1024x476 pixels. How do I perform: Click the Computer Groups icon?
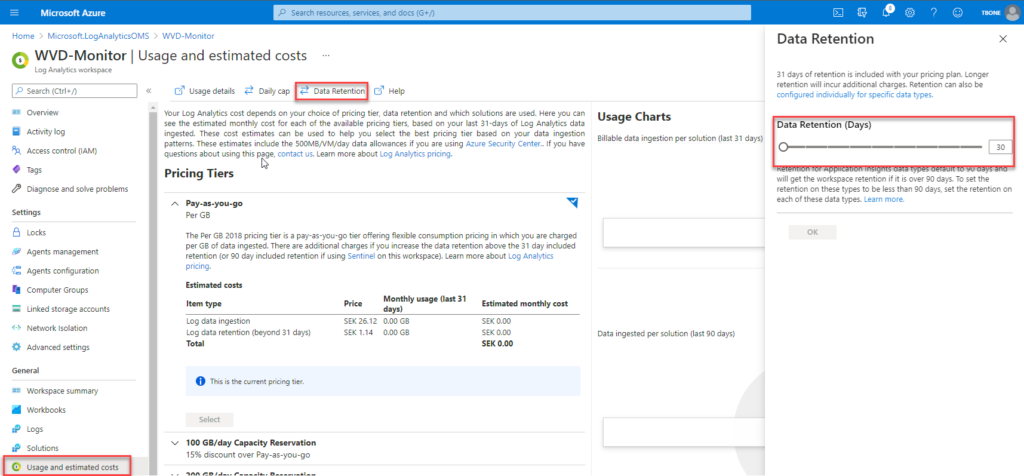17,289
